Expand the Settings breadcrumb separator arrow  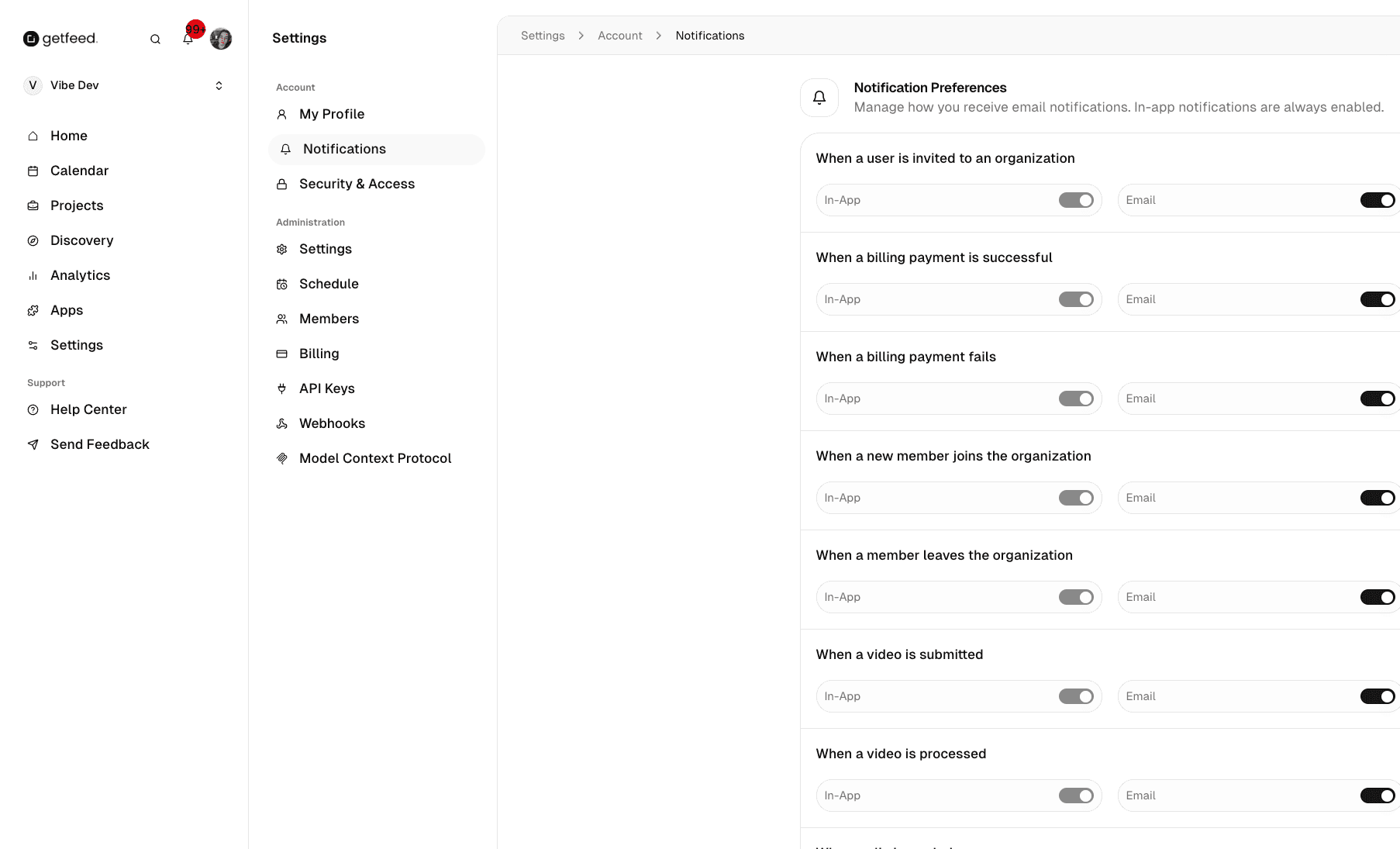coord(580,35)
